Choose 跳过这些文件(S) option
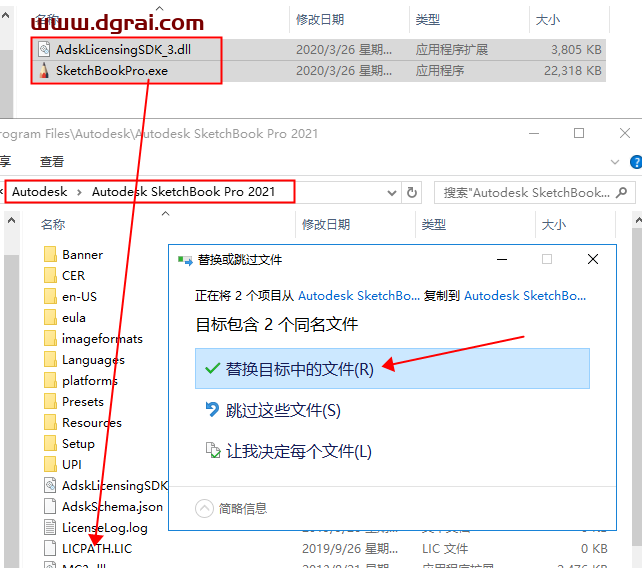This screenshot has width=642, height=568. coord(283,410)
